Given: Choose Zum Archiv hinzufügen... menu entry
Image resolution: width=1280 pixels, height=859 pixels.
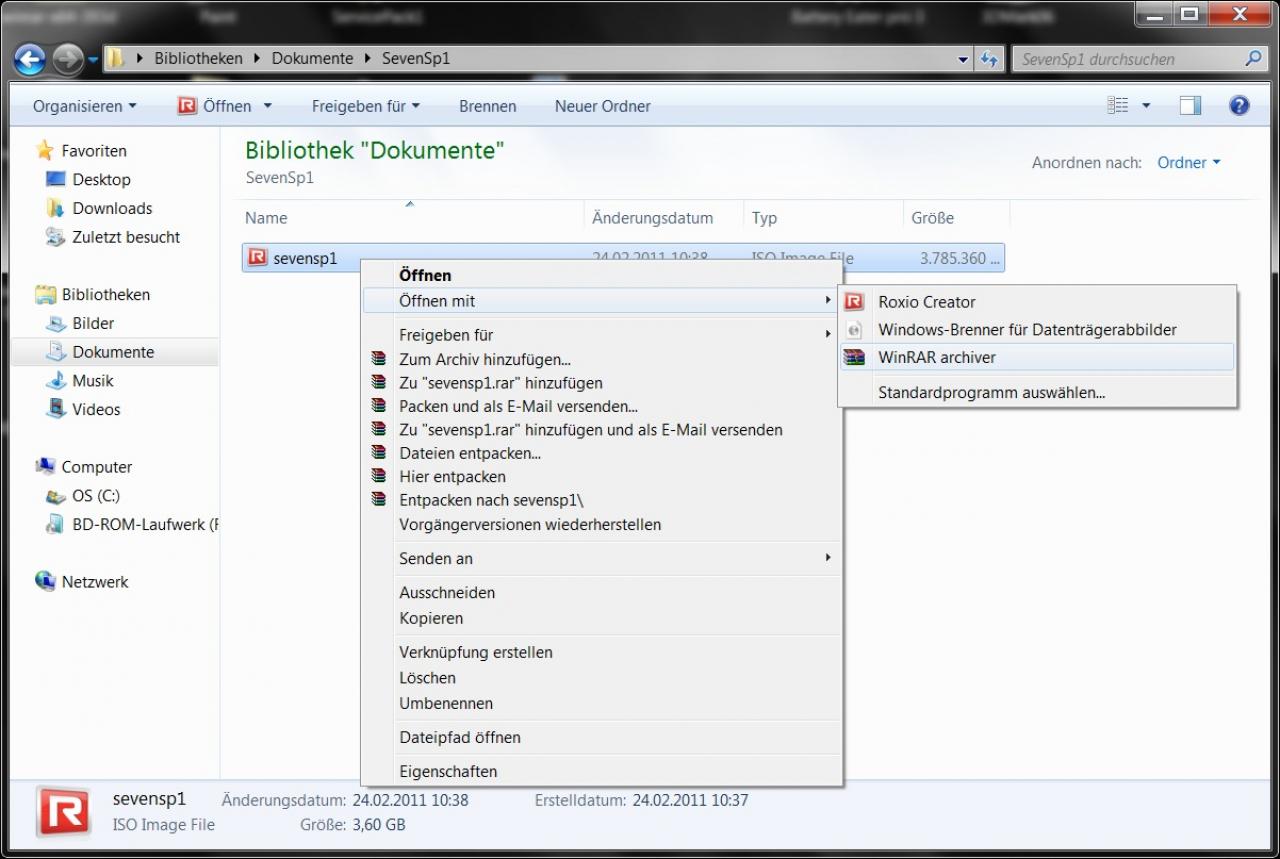Looking at the screenshot, I should [x=602, y=359].
